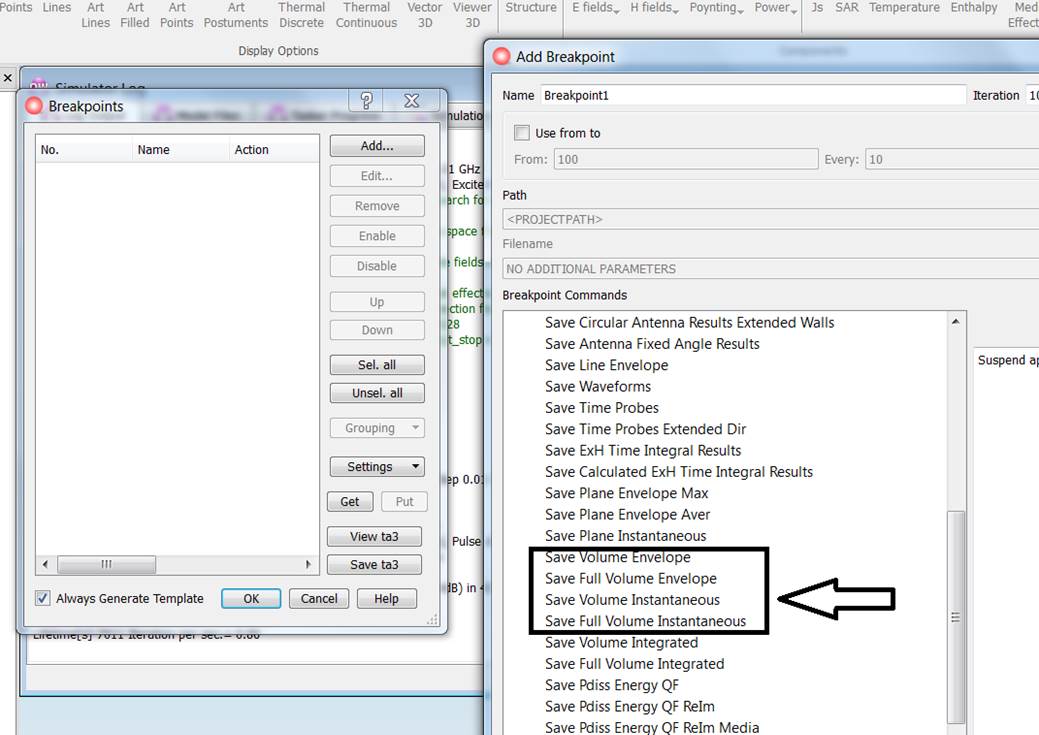Click the Save ta3 button

tap(374, 565)
